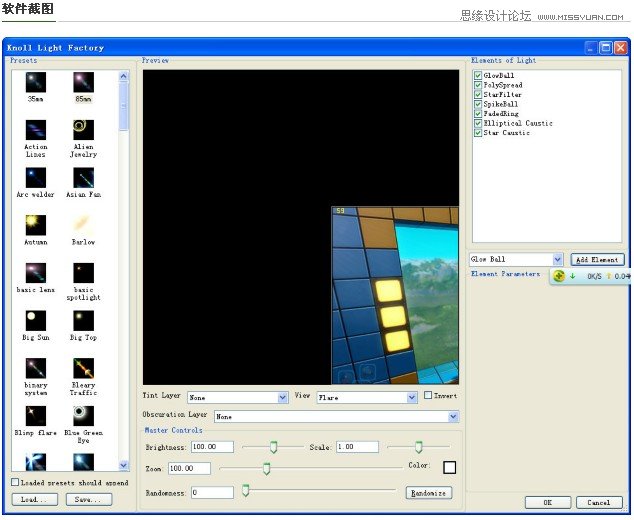Select the 35mm preset thumbnail

coord(36,82)
